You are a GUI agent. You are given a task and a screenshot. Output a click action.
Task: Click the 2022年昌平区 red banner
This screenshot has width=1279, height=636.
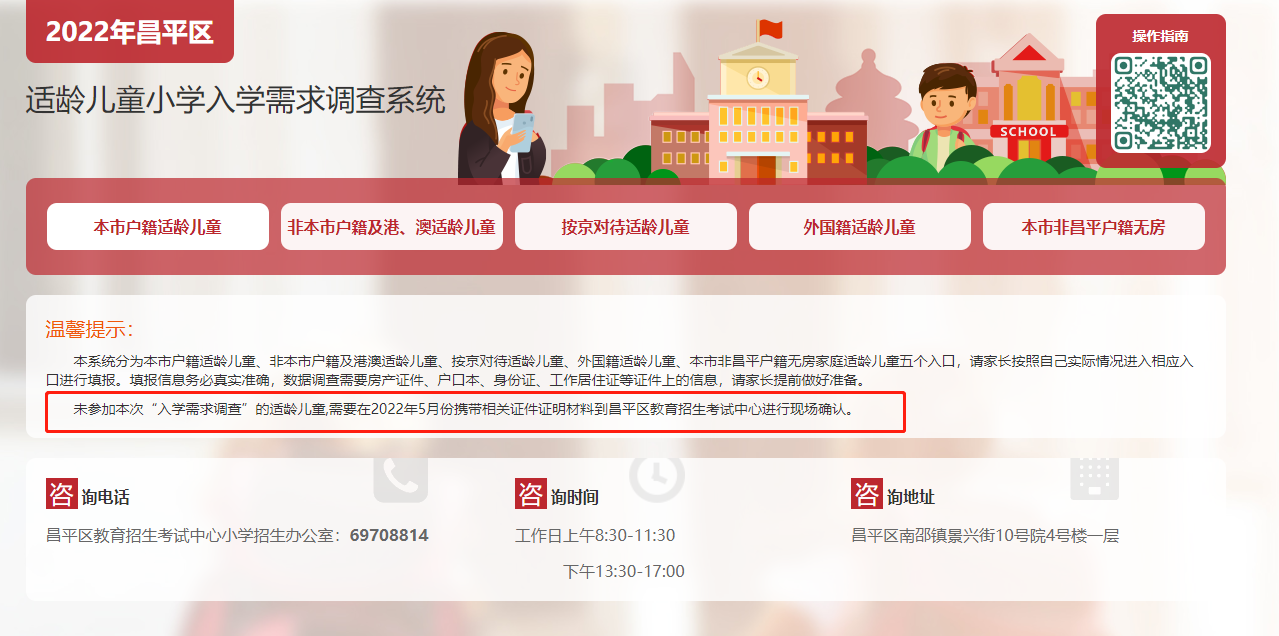[x=130, y=31]
